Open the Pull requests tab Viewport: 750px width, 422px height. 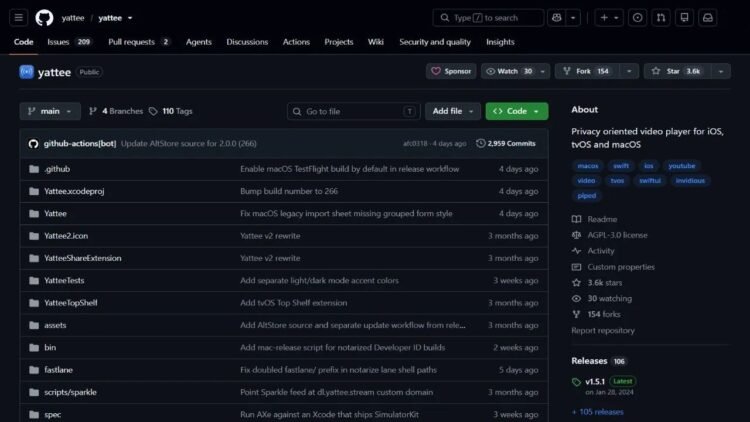pos(139,42)
